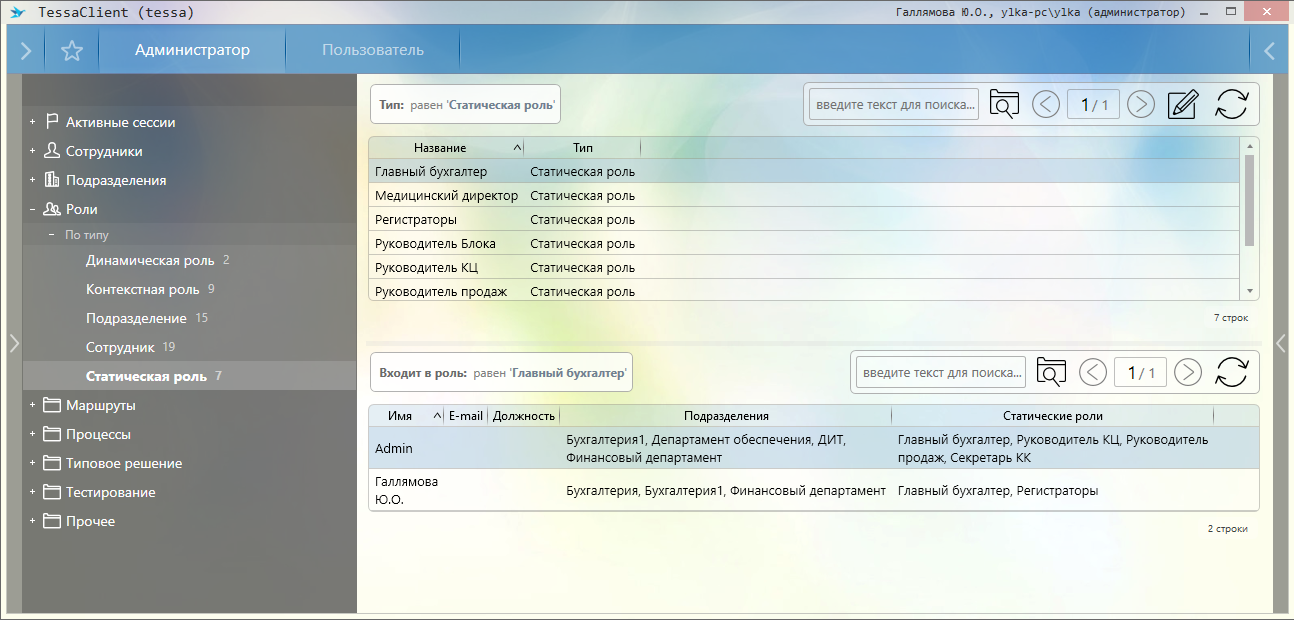Click the edit pencil icon in upper toolbar

tap(1182, 104)
